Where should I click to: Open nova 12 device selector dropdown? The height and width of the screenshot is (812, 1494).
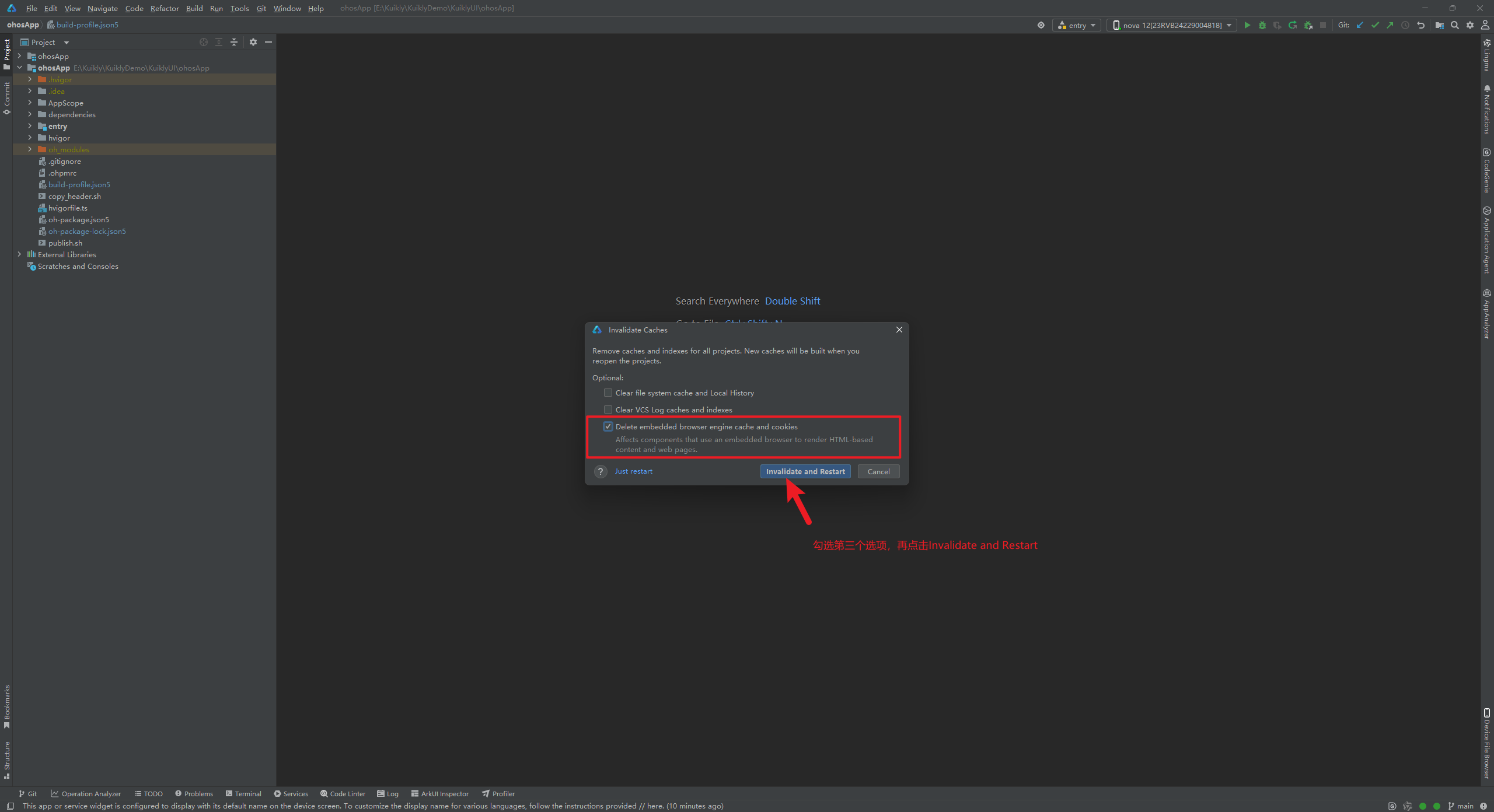tap(1172, 25)
